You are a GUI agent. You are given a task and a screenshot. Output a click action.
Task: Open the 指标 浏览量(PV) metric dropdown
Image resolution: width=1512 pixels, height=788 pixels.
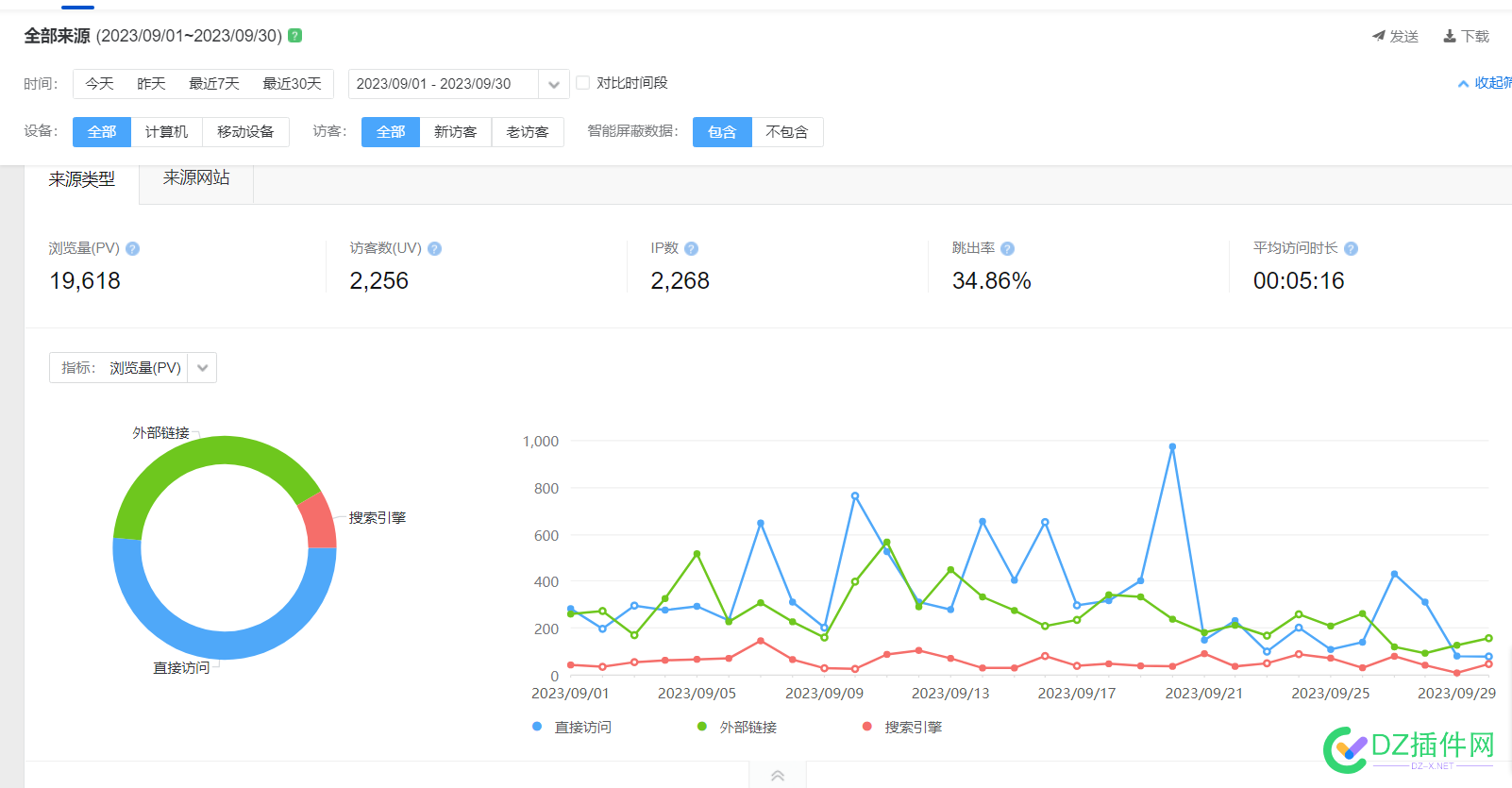point(133,368)
